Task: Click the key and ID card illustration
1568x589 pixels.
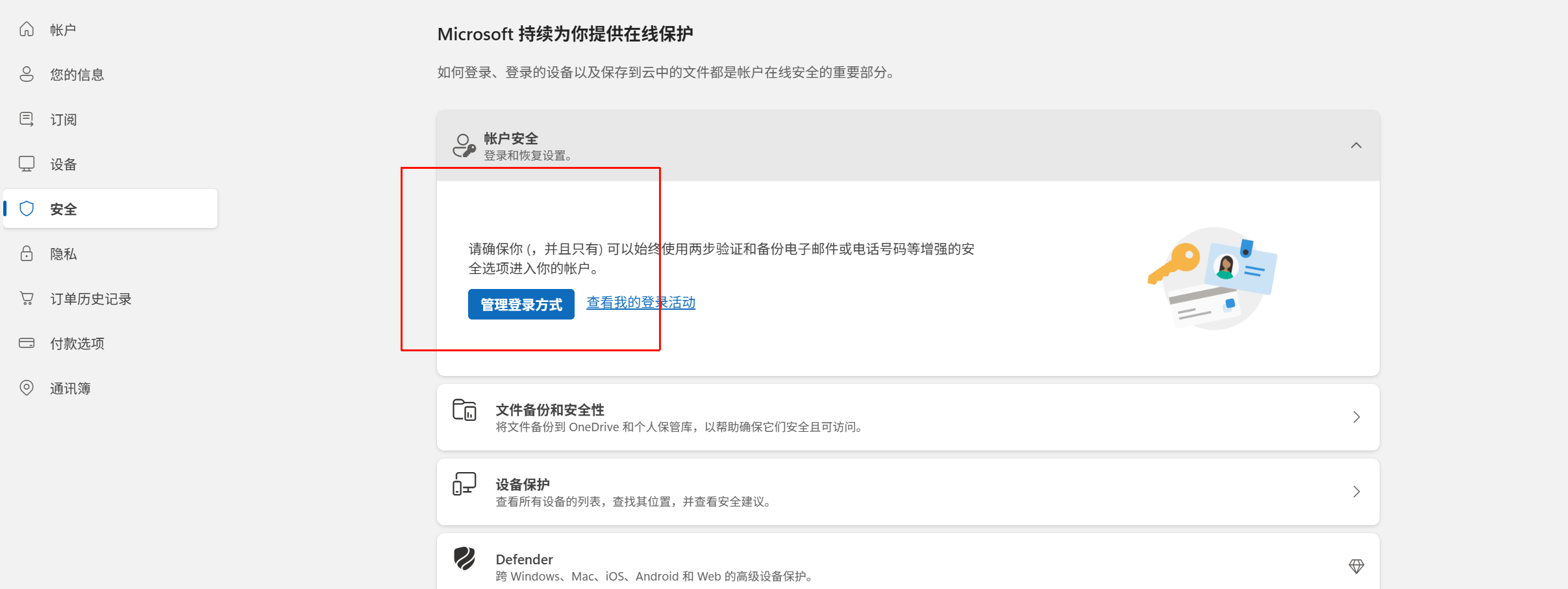Action: tap(1212, 279)
